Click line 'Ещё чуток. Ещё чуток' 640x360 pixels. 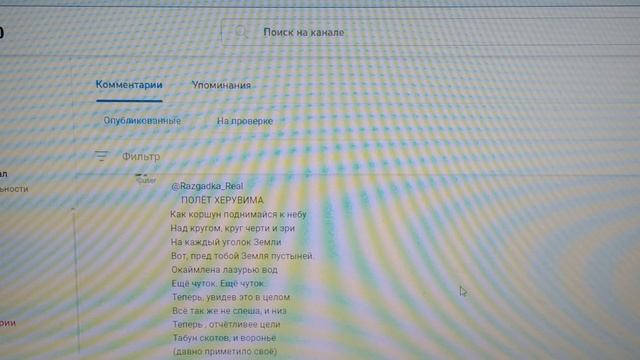pyautogui.click(x=218, y=283)
